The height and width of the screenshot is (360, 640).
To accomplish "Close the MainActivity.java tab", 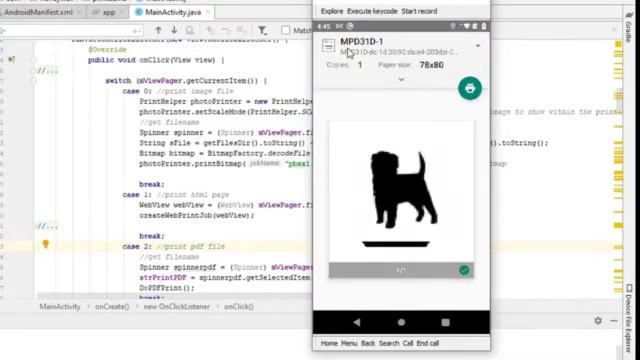I will (x=208, y=12).
